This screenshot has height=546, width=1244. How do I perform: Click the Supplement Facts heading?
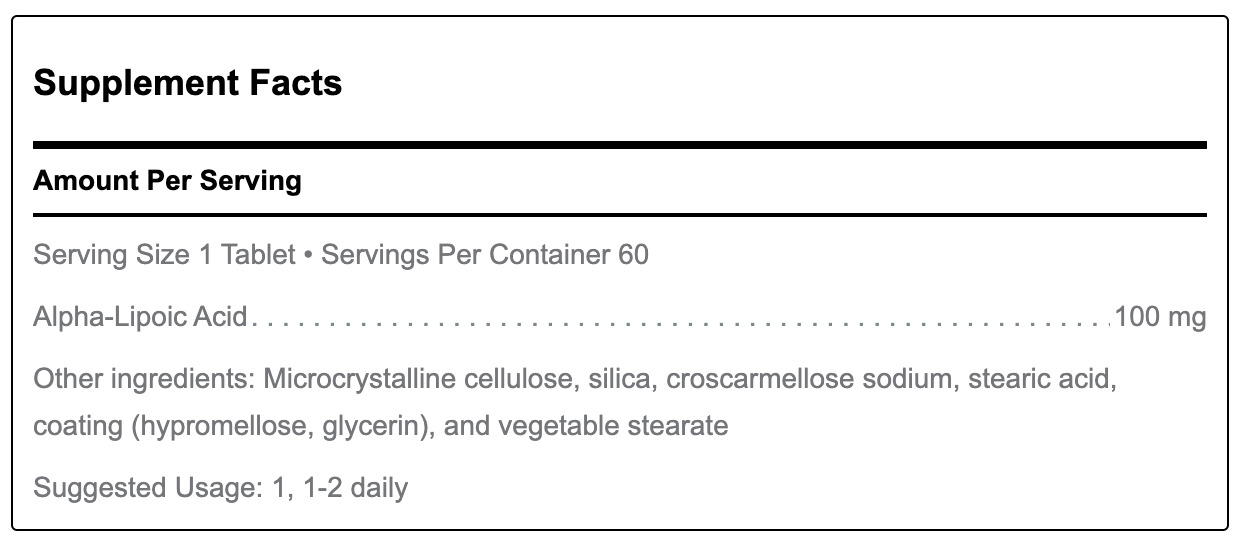point(188,83)
